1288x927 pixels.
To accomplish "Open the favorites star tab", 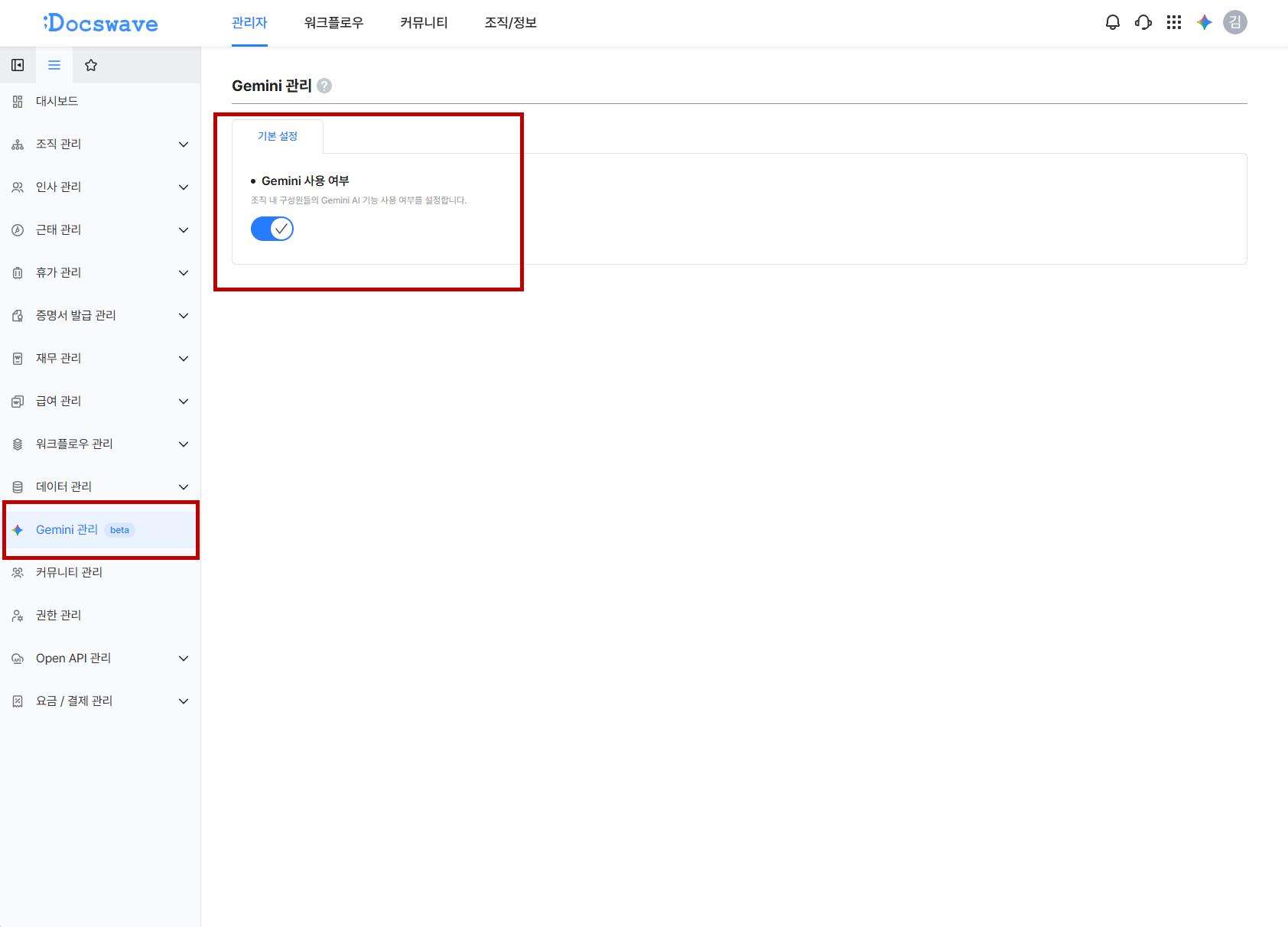I will pos(91,65).
